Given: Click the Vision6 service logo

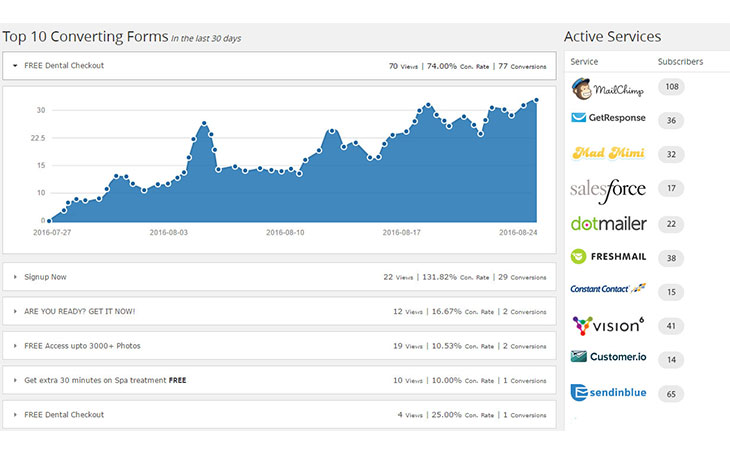Looking at the screenshot, I should 608,325.
